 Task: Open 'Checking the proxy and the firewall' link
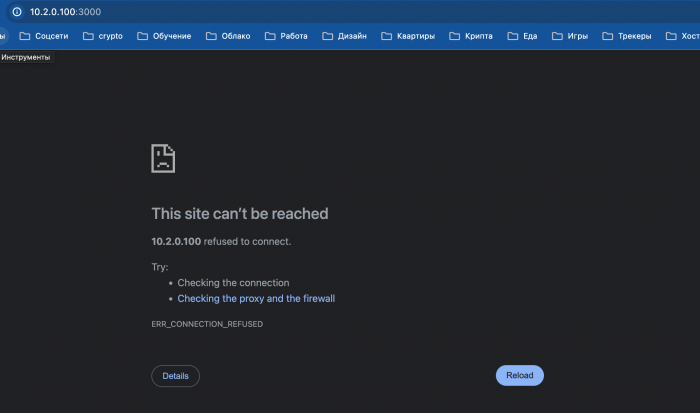pos(256,298)
